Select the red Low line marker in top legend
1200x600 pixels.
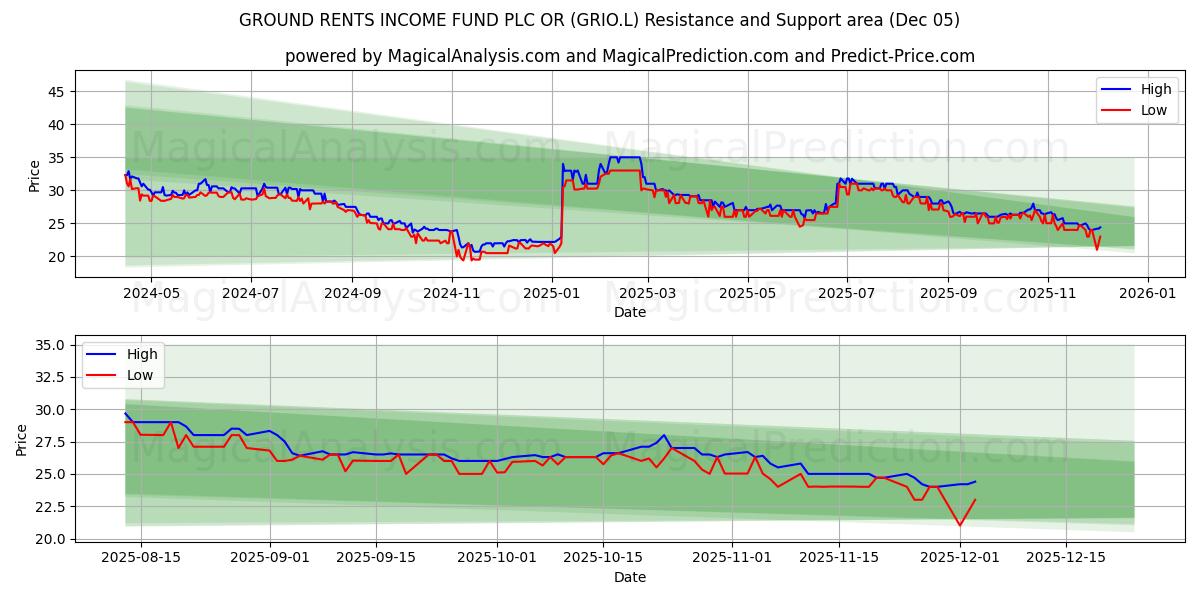[1117, 109]
